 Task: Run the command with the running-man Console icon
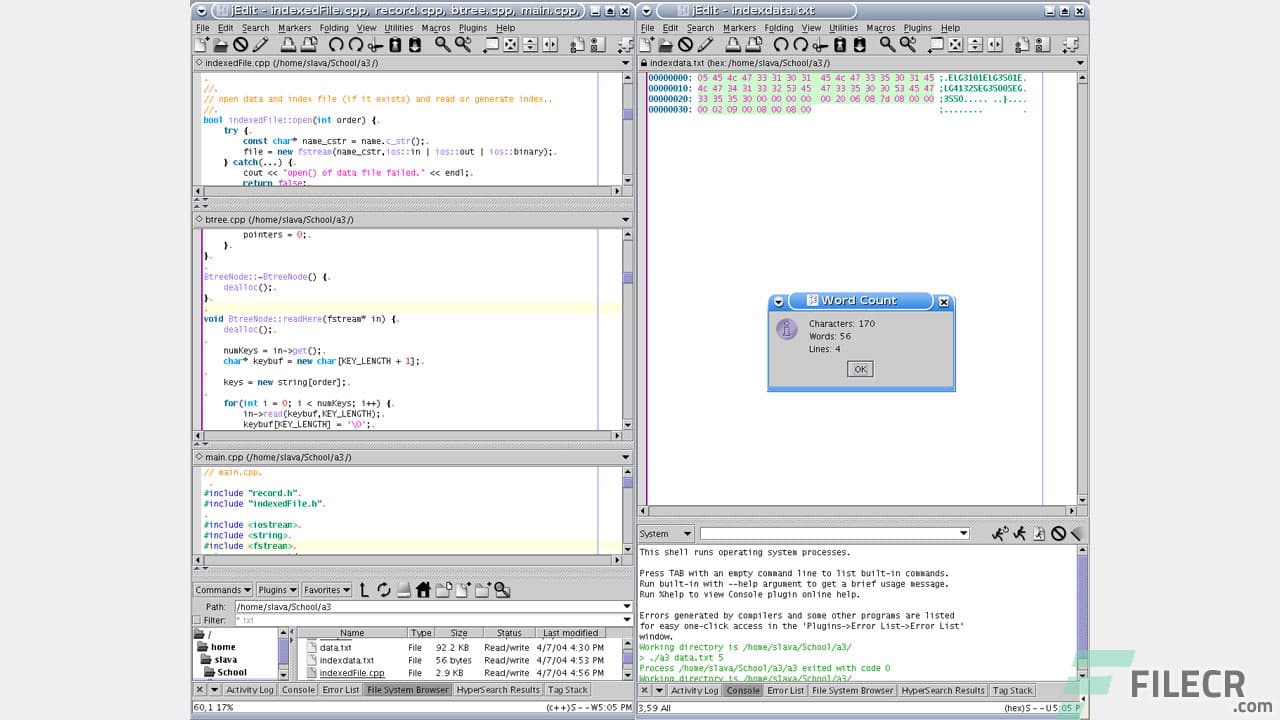[x=1019, y=533]
